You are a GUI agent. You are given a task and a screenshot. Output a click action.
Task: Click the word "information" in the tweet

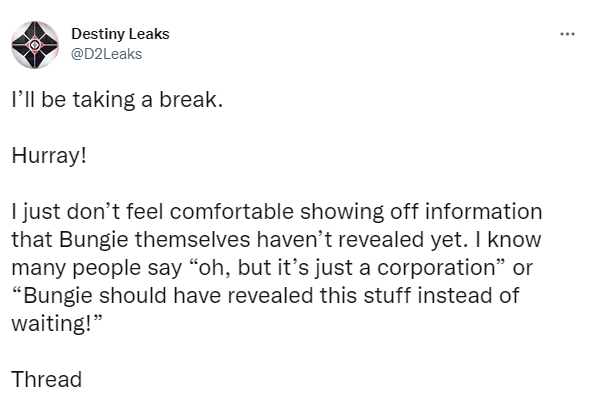tap(484, 212)
